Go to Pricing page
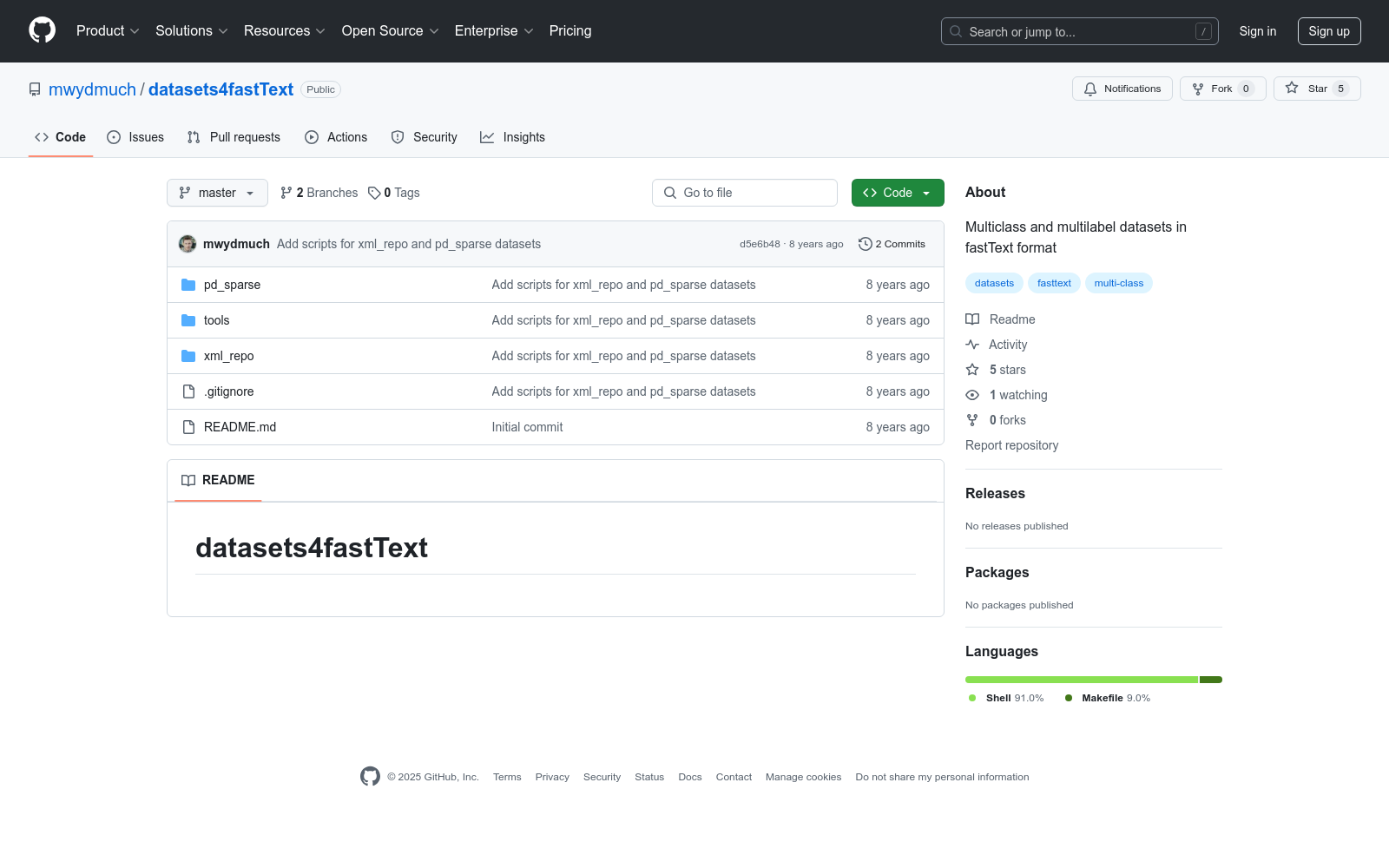The image size is (1389, 868). click(x=570, y=30)
